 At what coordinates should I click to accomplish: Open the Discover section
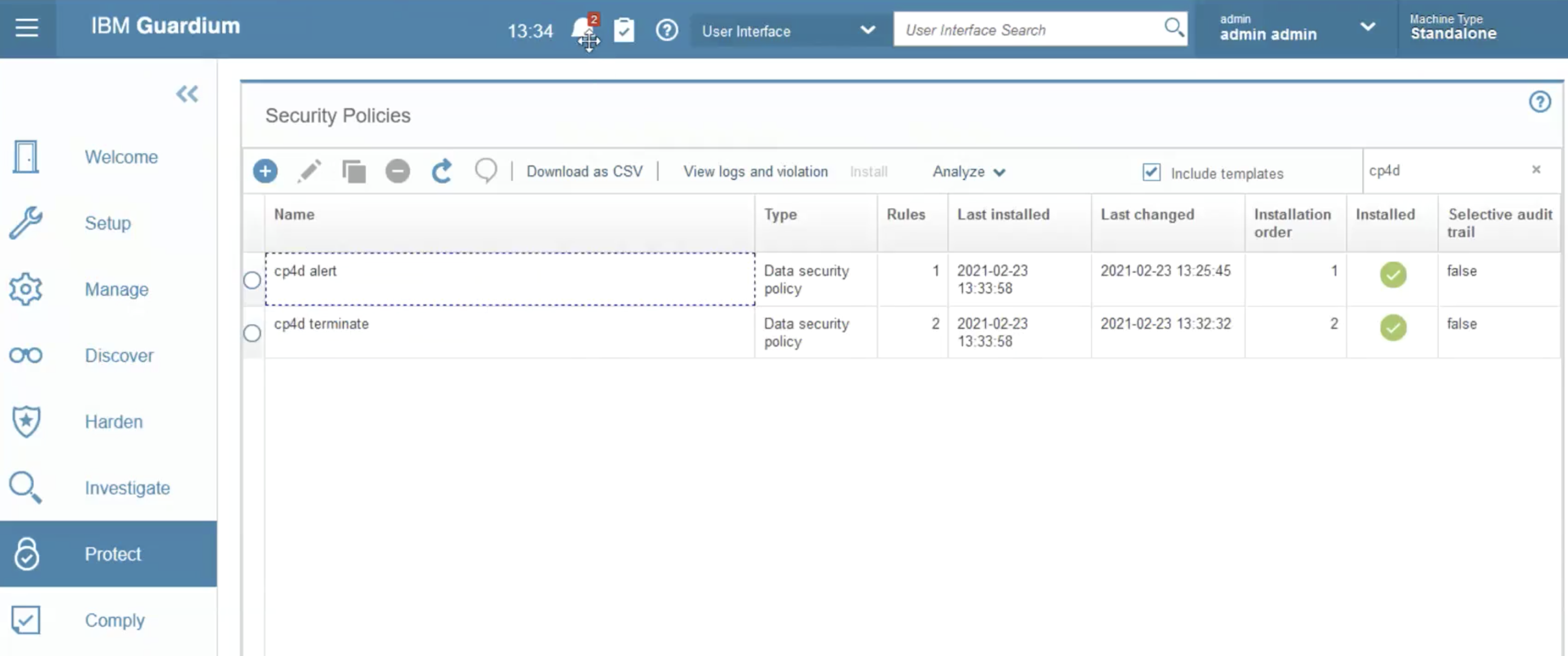pos(119,355)
